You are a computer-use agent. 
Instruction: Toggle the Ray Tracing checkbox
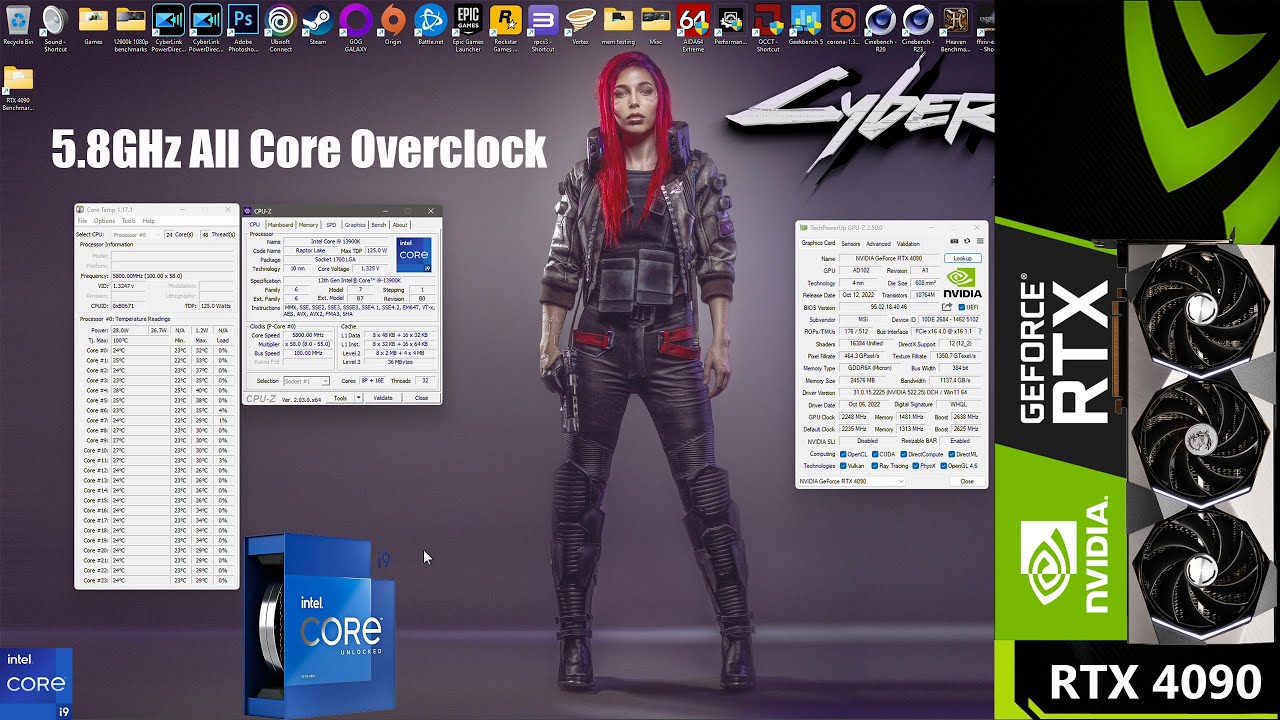pos(875,466)
